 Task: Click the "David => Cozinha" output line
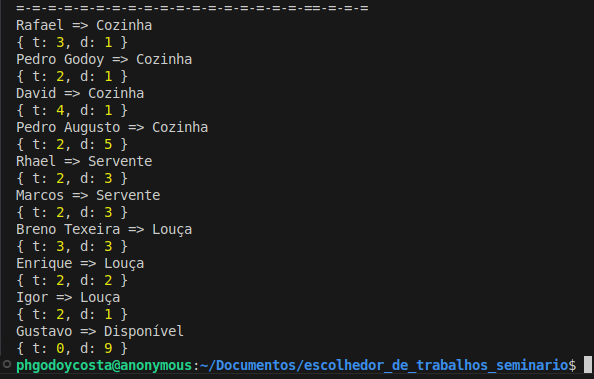(80, 93)
